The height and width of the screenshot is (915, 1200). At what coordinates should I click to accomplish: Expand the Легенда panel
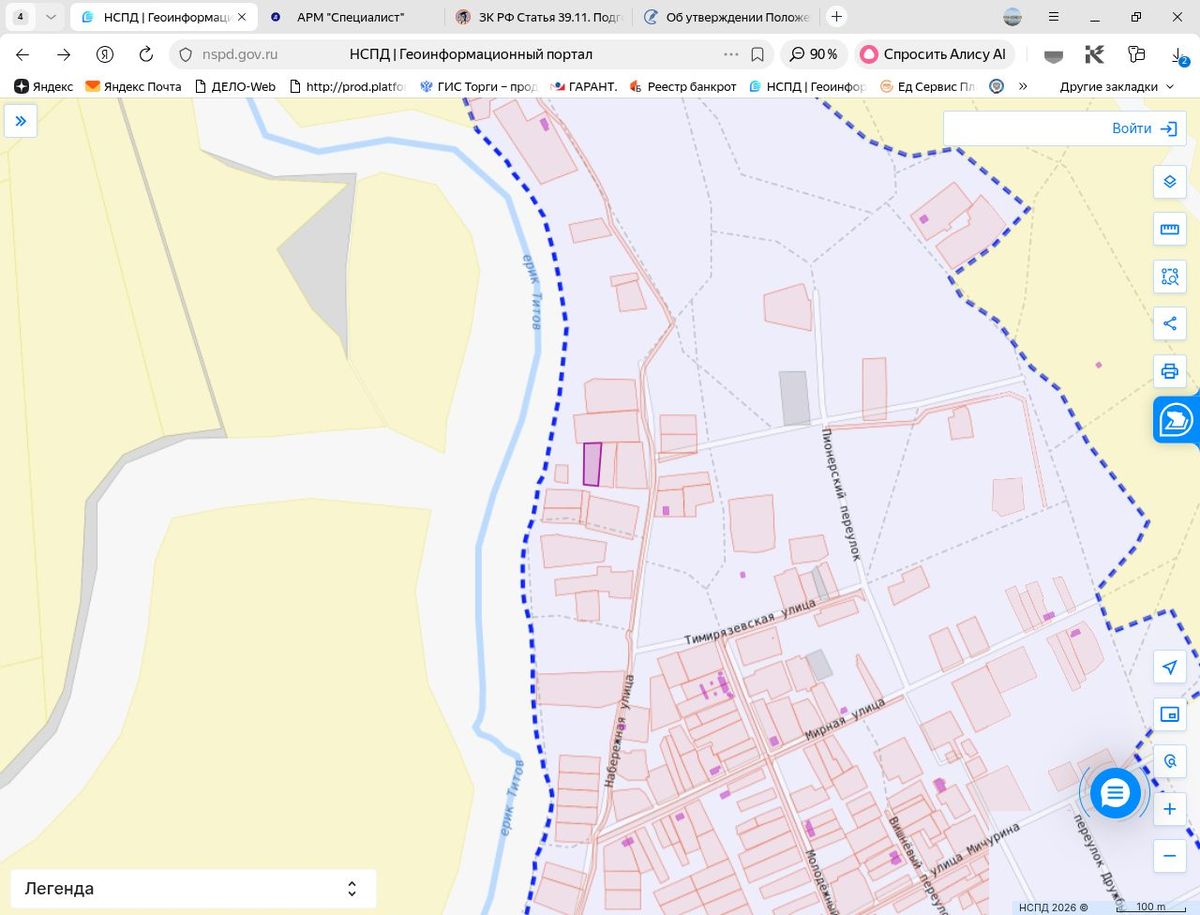pyautogui.click(x=193, y=888)
